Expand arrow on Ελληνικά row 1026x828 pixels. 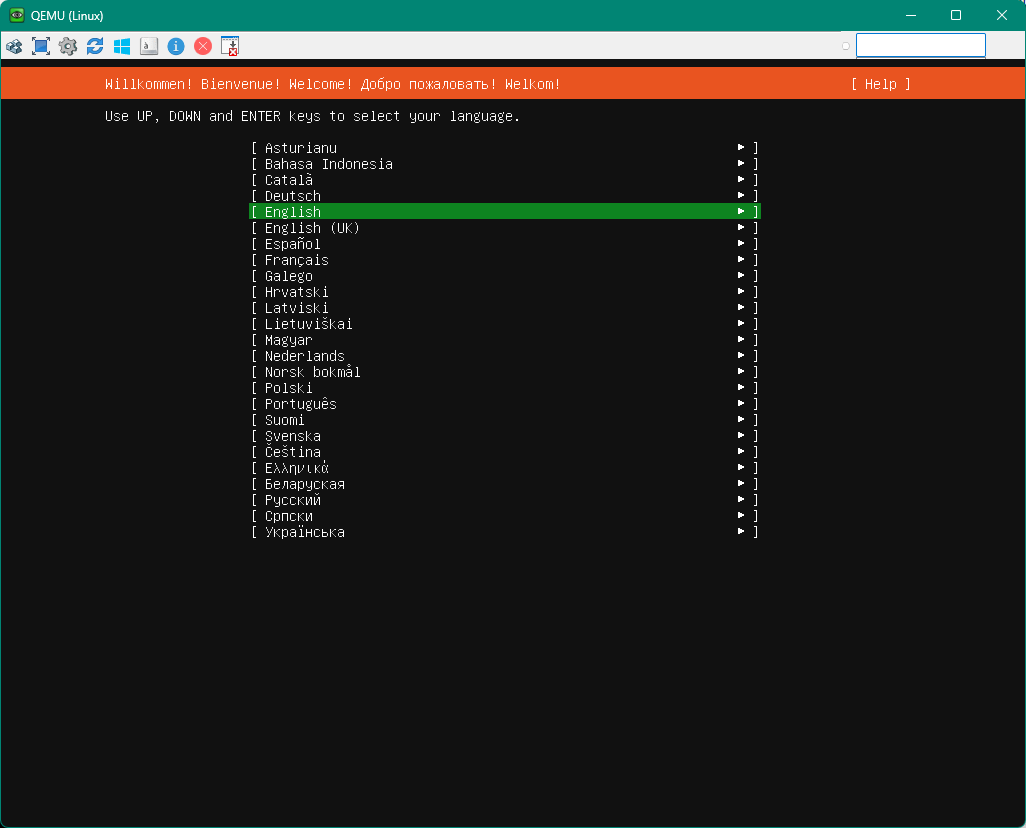pos(741,467)
